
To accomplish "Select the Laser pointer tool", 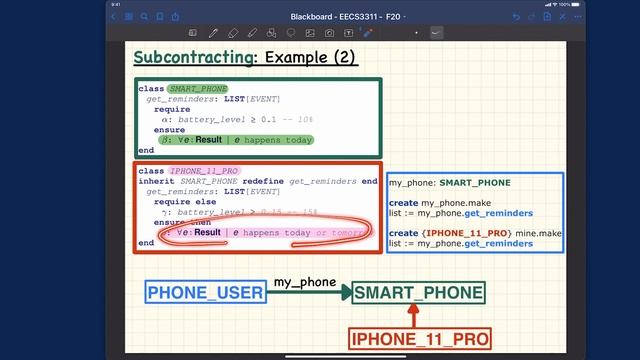I will point(367,33).
